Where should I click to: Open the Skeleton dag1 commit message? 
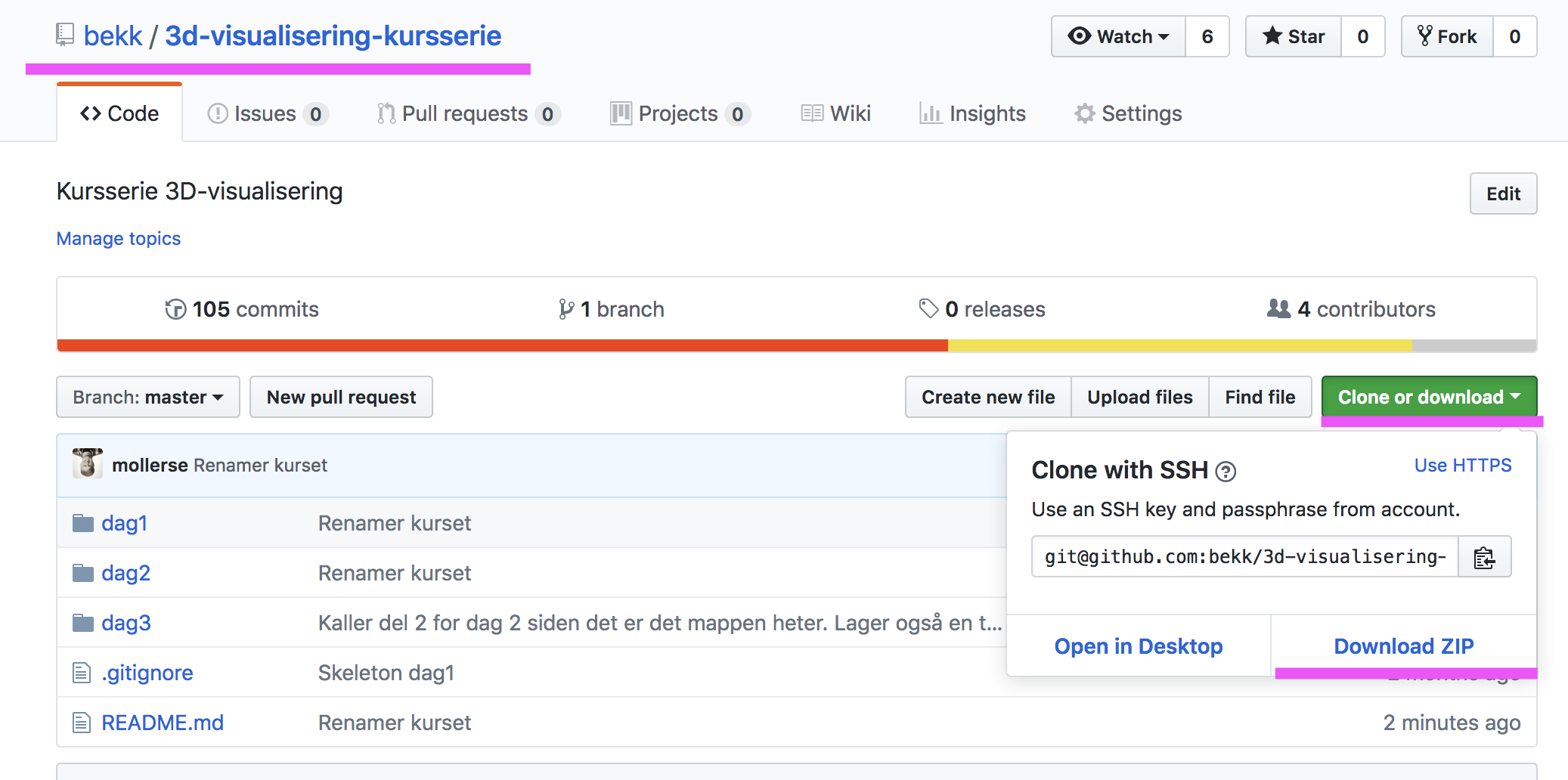tap(386, 673)
